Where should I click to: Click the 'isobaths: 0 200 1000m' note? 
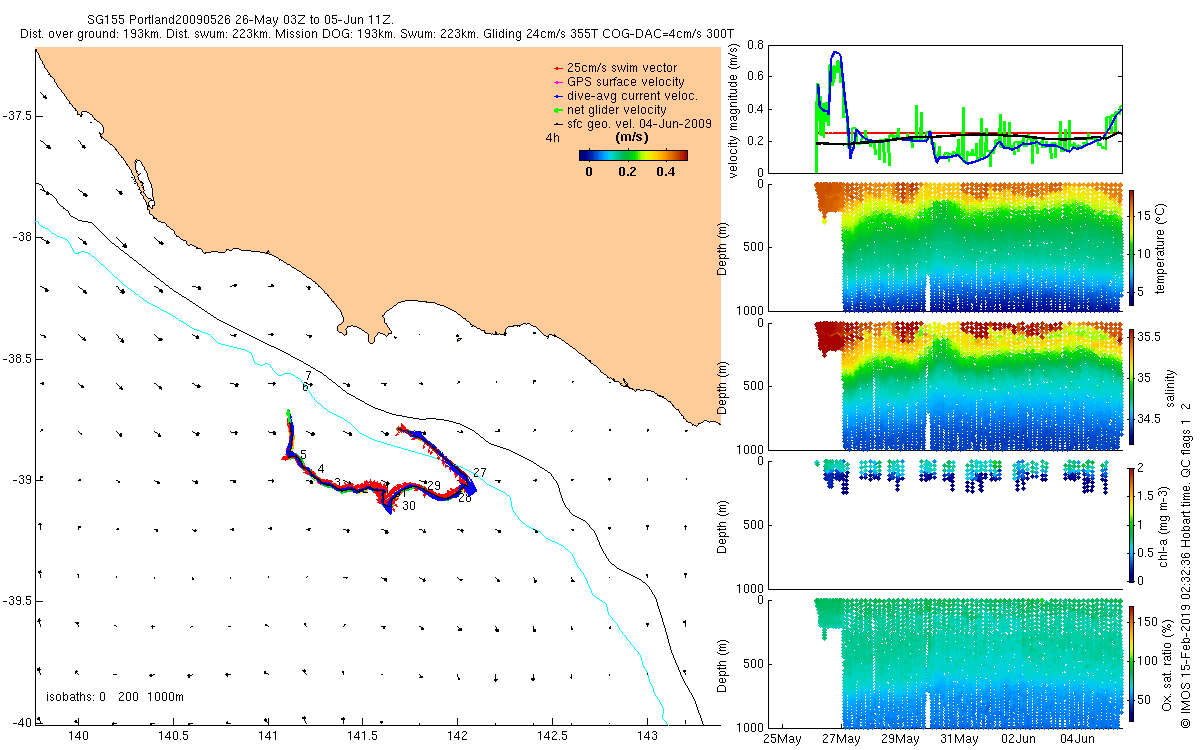point(115,696)
